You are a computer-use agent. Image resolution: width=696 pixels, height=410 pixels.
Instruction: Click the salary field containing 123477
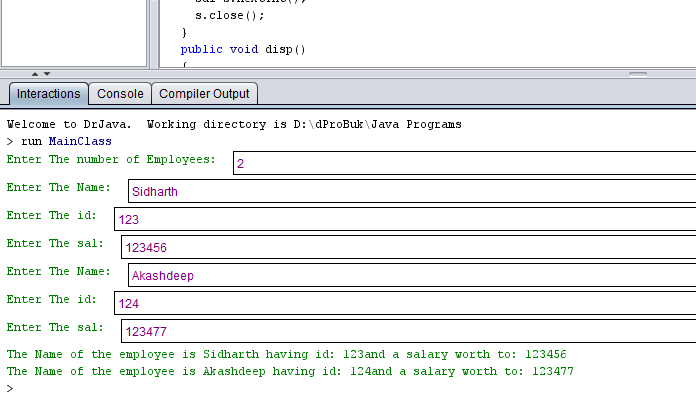pos(405,331)
